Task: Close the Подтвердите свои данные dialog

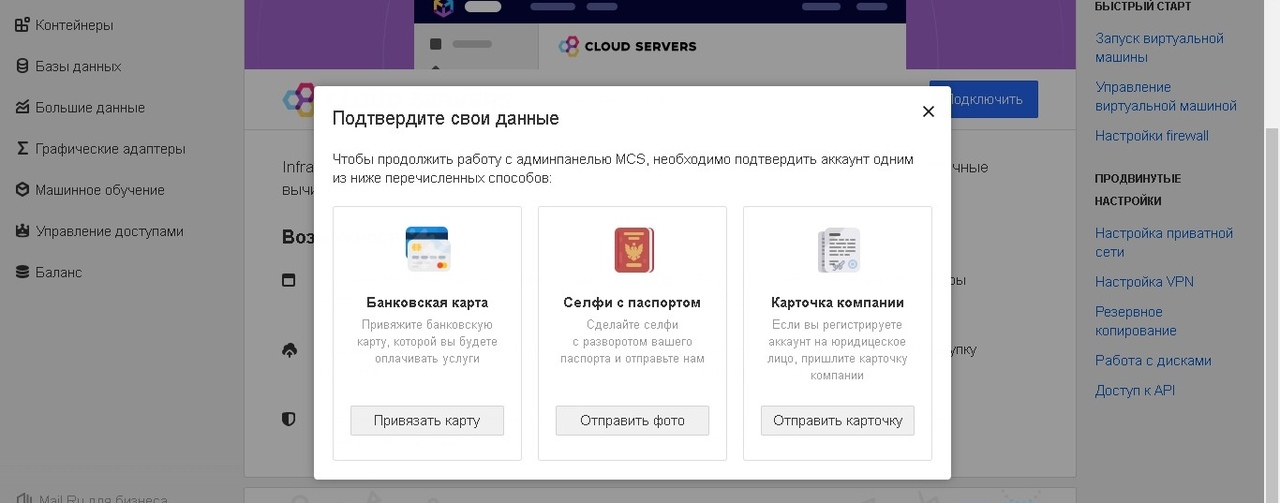Action: [x=928, y=111]
